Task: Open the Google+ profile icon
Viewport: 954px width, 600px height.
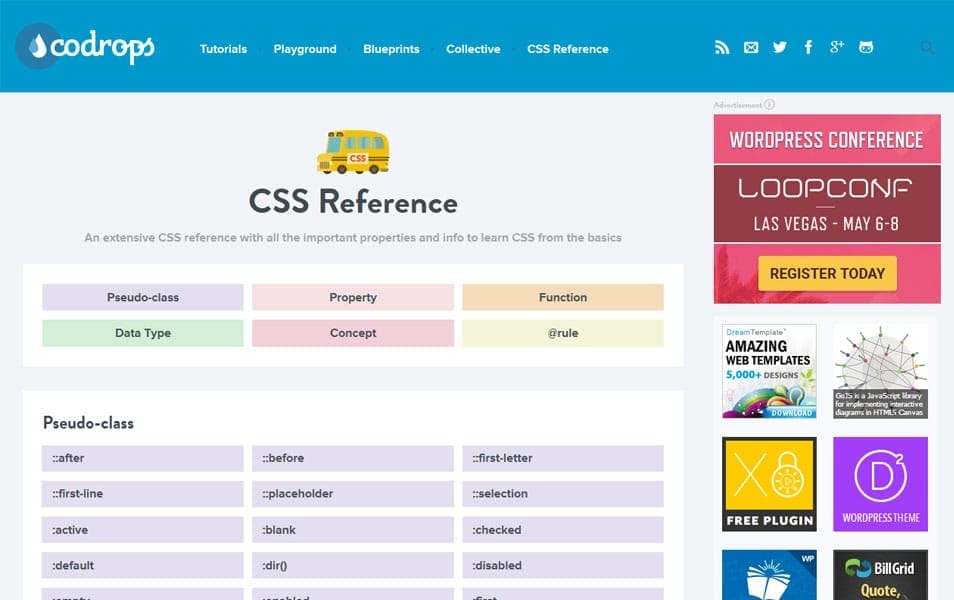Action: [x=837, y=46]
